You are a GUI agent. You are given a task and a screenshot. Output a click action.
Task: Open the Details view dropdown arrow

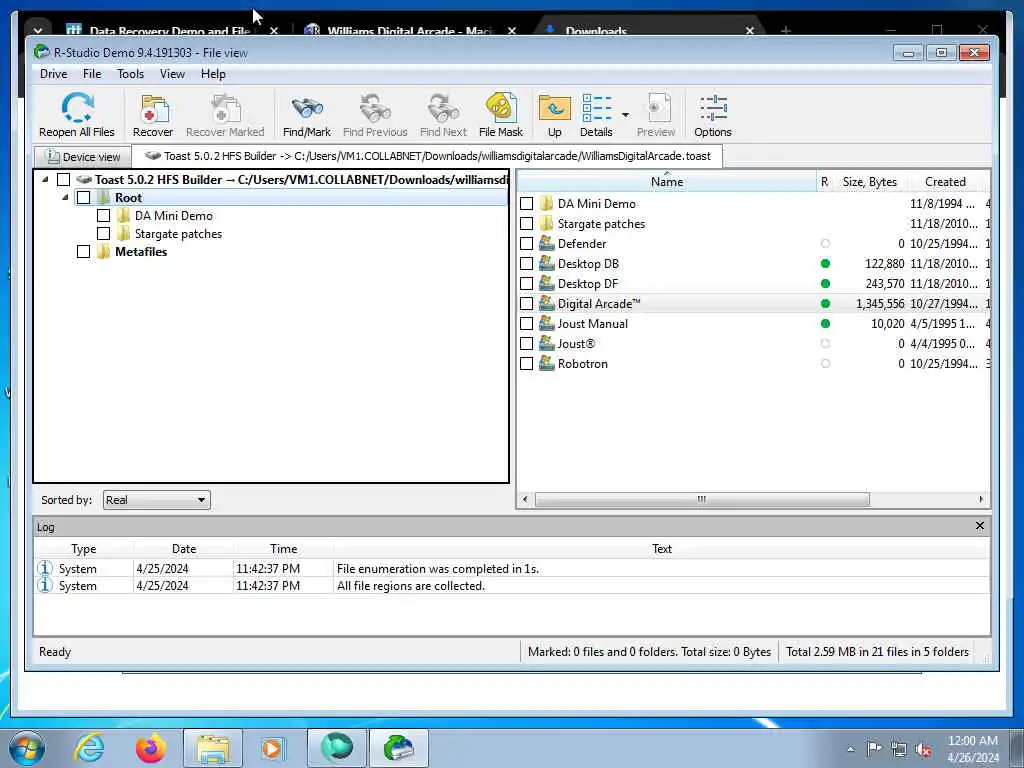click(x=625, y=116)
